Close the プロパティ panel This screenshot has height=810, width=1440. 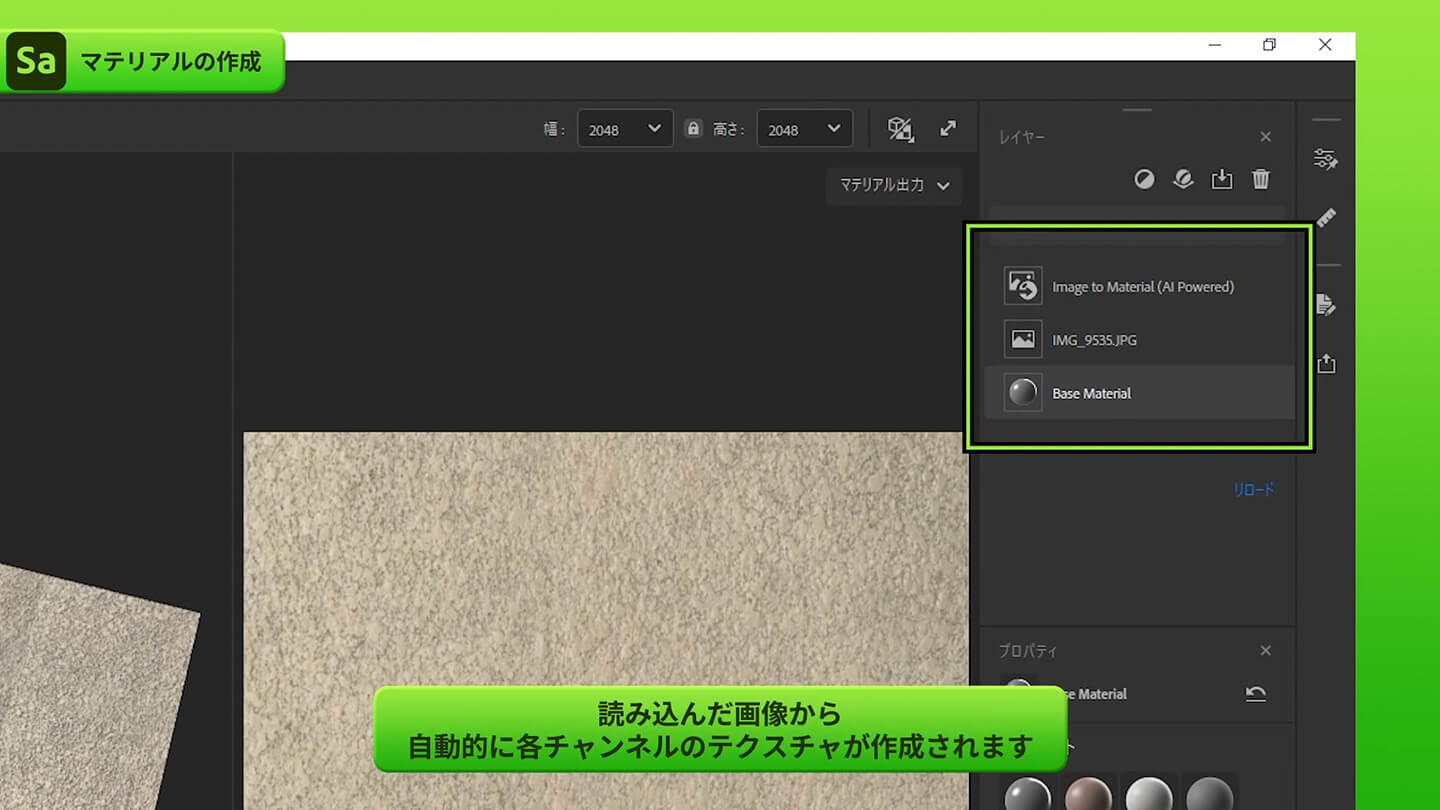point(1266,651)
